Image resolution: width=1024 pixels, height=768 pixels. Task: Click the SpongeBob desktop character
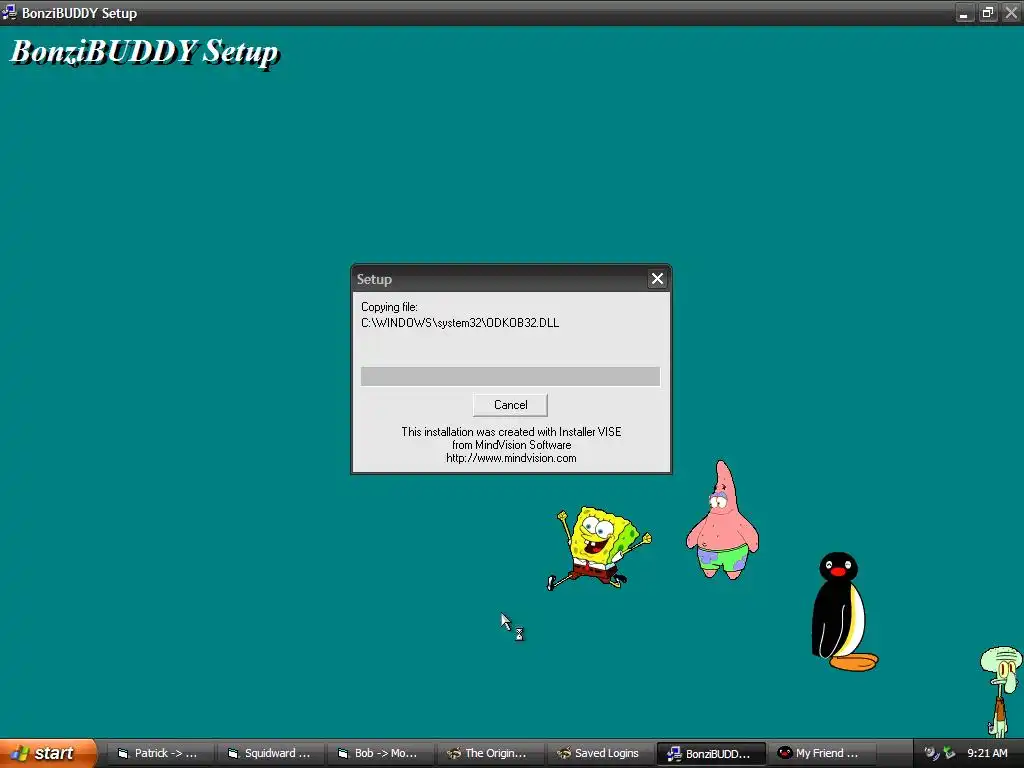pos(598,547)
